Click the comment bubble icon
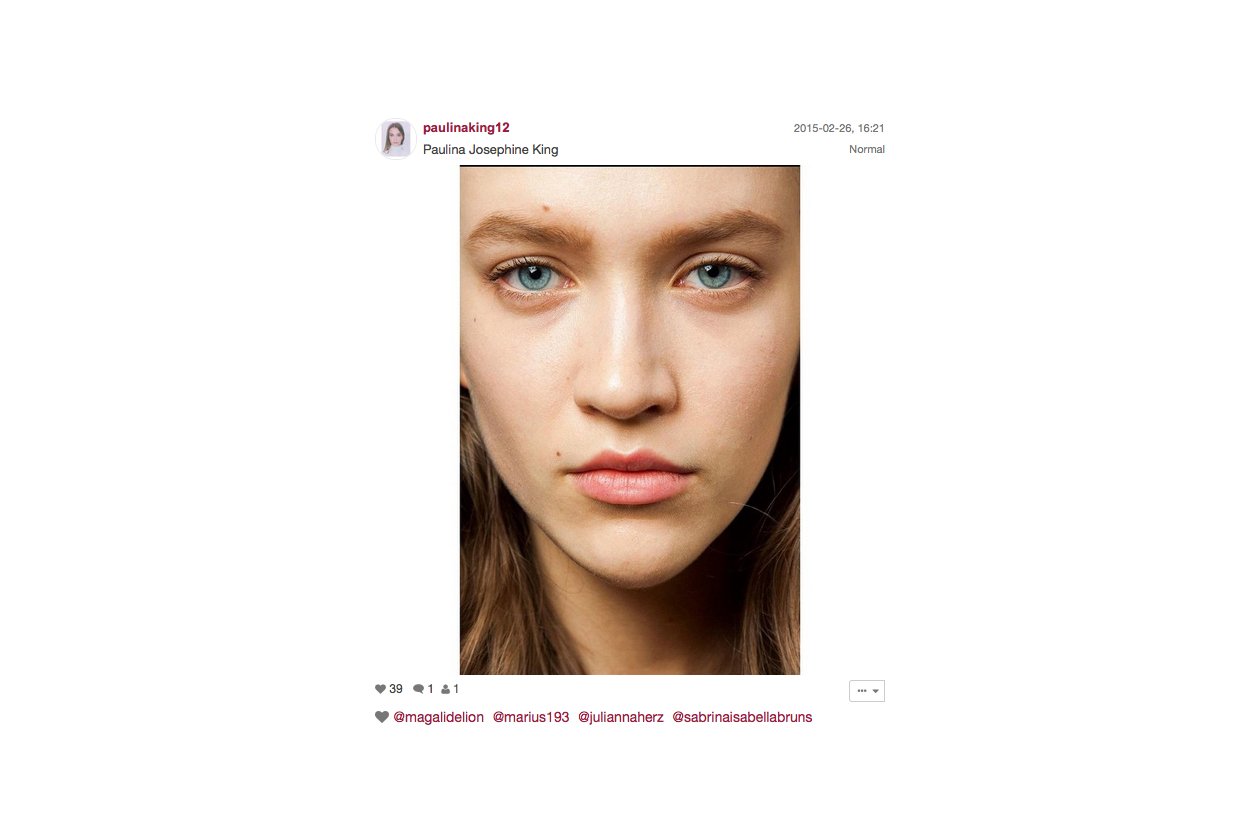Viewport: 1260px width, 840px height. [418, 689]
